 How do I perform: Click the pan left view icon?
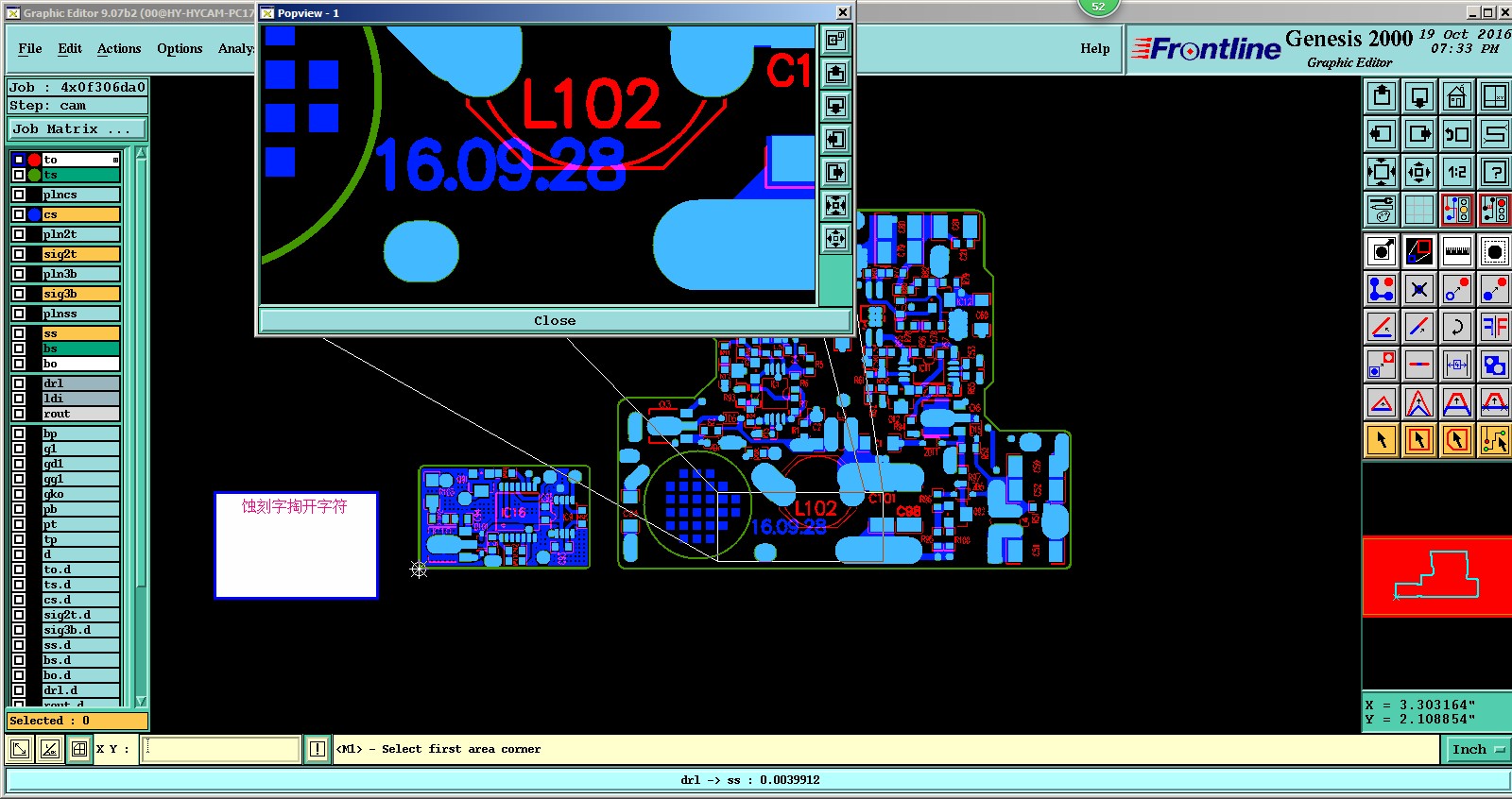pyautogui.click(x=1382, y=134)
